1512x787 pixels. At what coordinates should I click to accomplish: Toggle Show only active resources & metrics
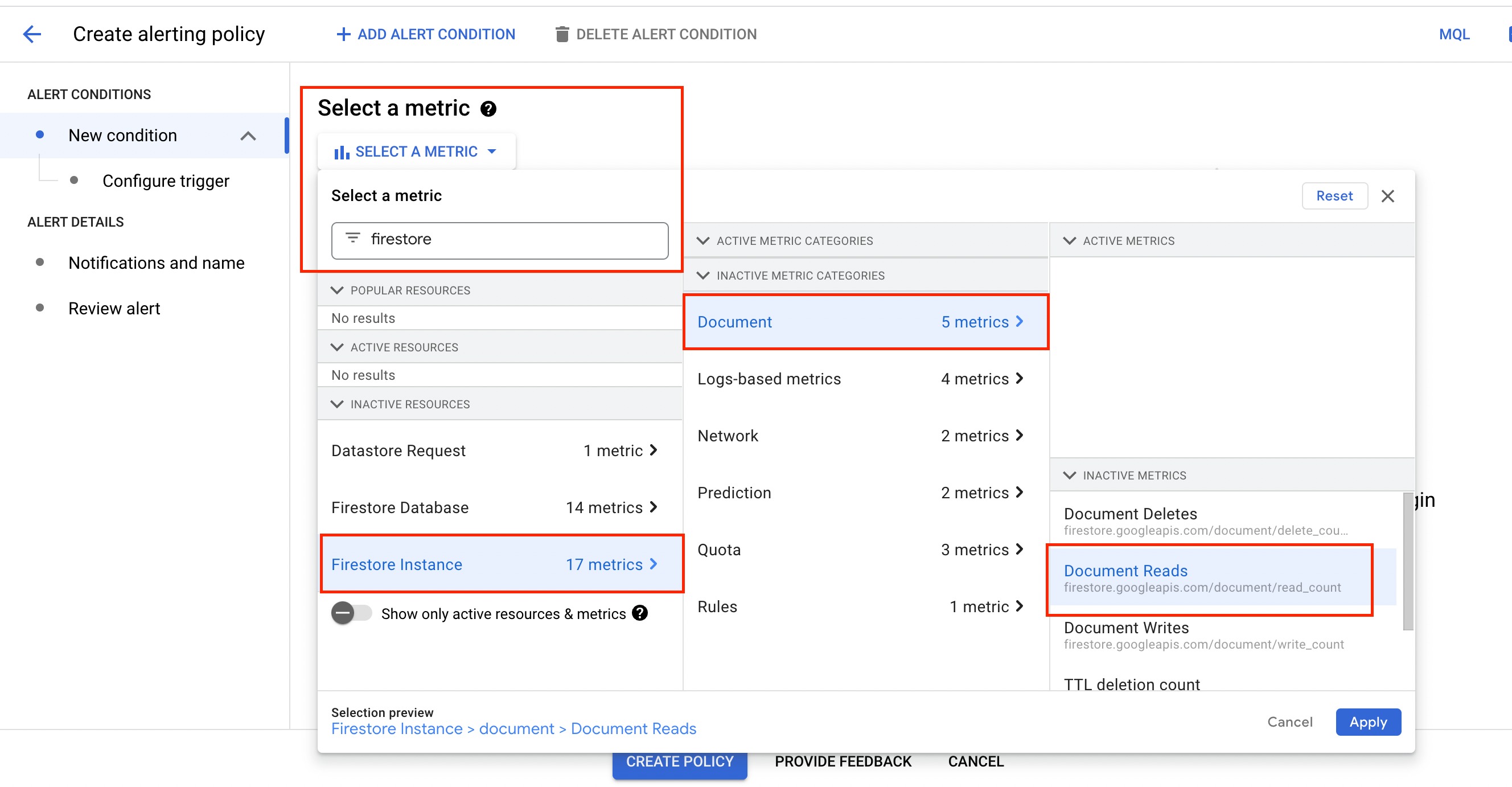pyautogui.click(x=351, y=613)
